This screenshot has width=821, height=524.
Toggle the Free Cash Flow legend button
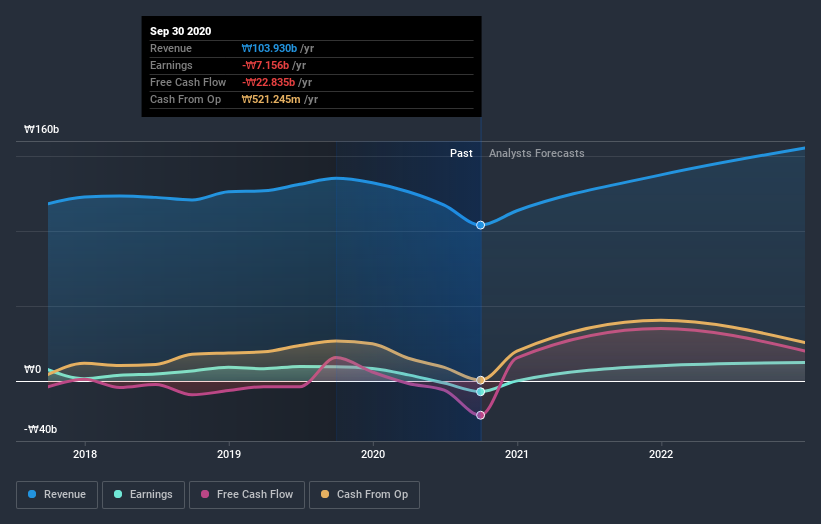click(247, 495)
